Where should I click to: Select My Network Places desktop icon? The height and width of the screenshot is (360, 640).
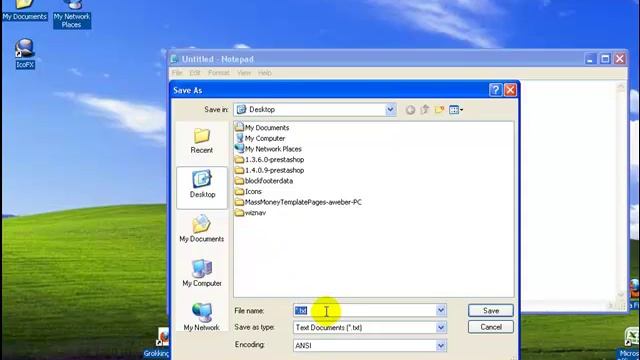coord(72,14)
